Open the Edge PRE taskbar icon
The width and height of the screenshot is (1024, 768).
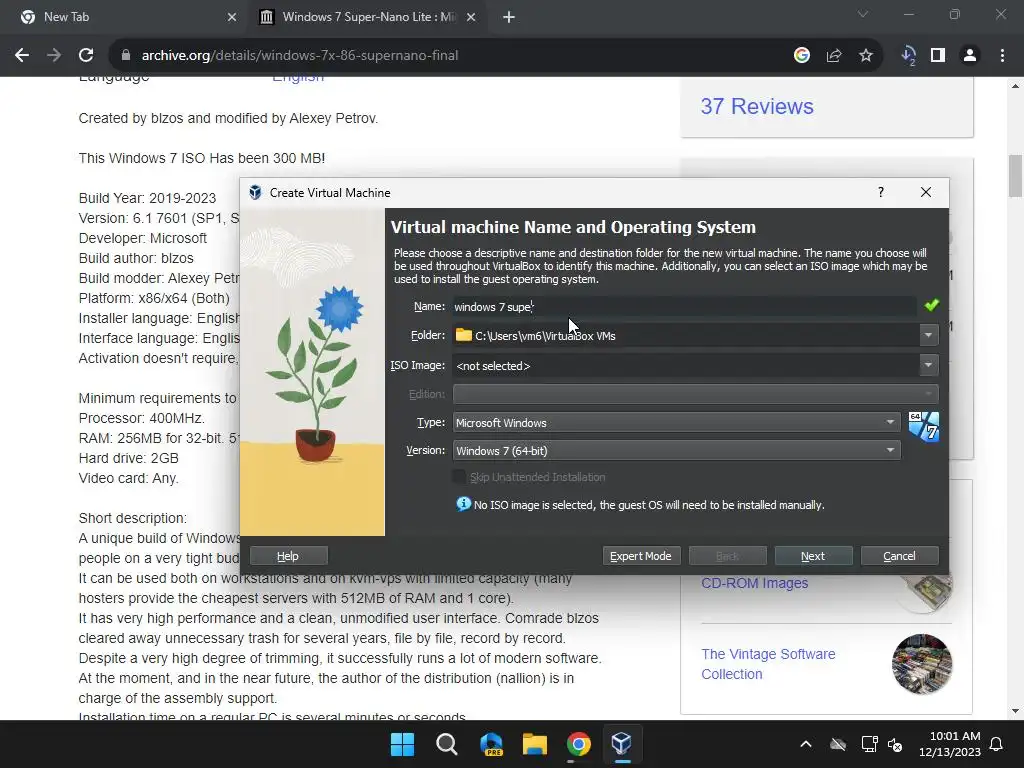(491, 744)
